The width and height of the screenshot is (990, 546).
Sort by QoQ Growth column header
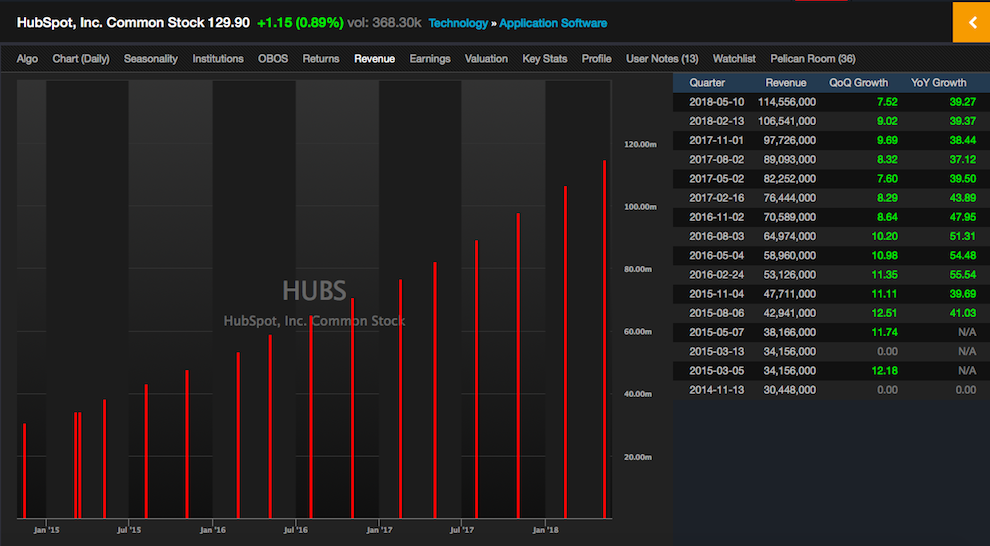click(859, 83)
